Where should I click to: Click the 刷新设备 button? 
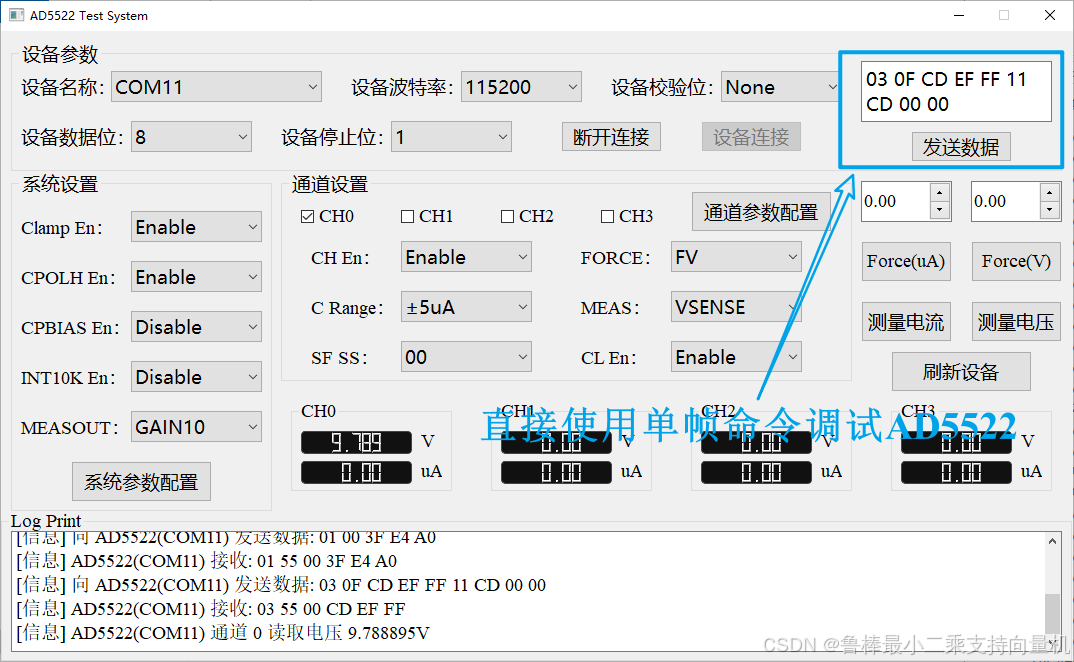click(961, 372)
